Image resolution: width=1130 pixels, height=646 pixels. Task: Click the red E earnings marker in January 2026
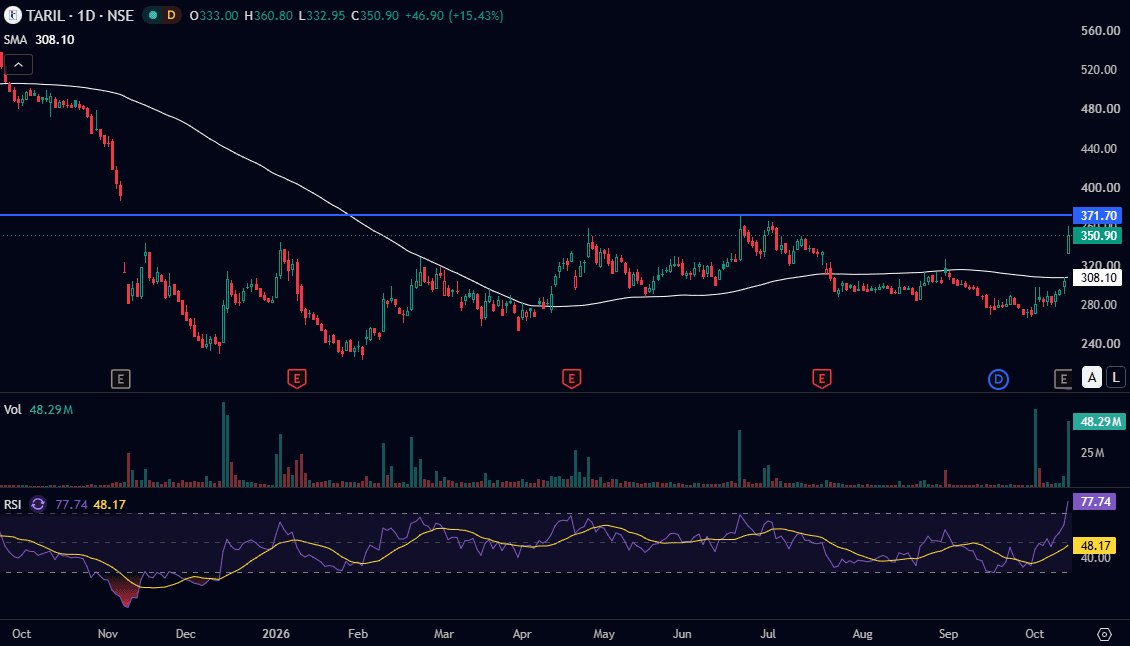coord(296,379)
